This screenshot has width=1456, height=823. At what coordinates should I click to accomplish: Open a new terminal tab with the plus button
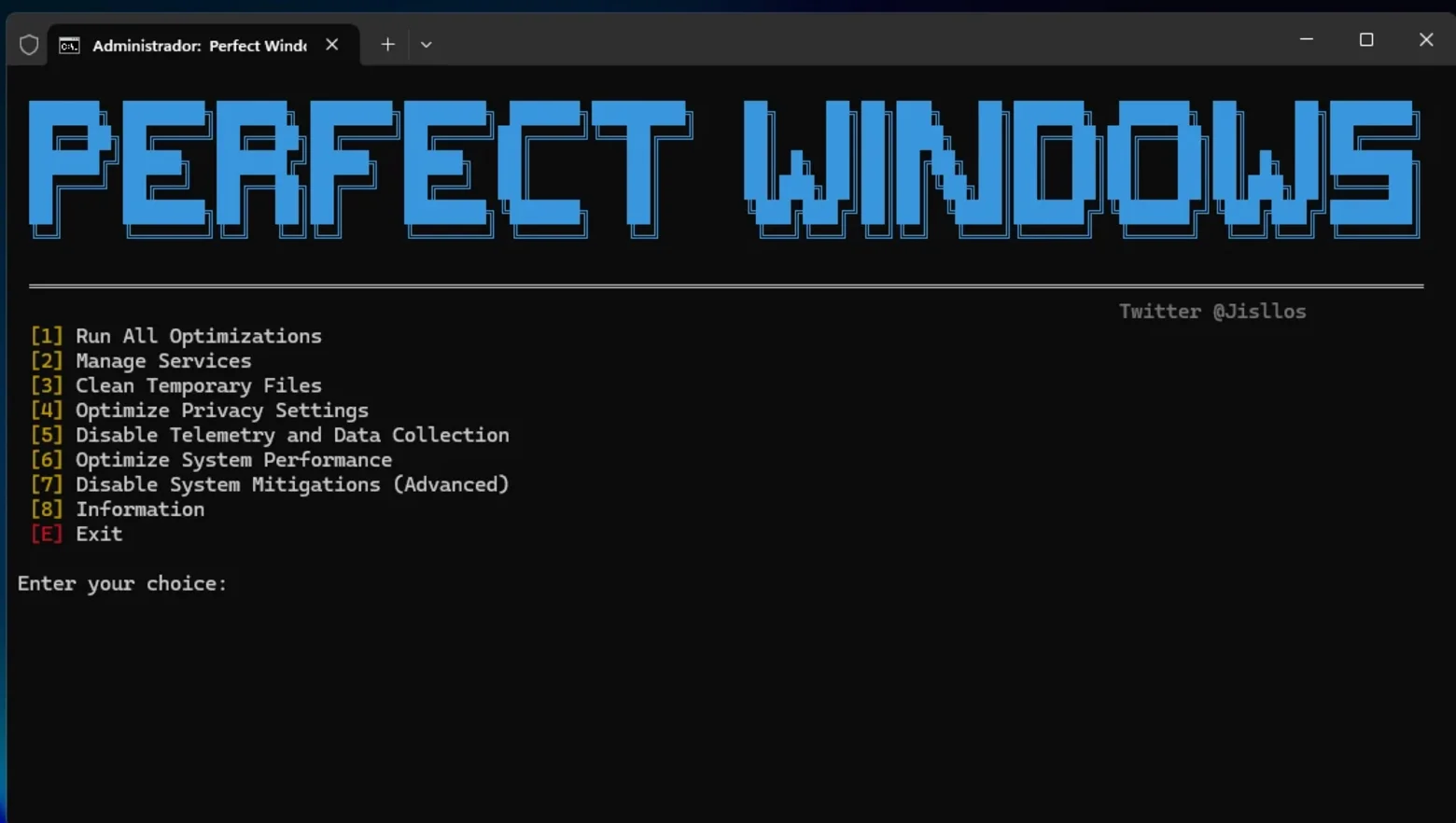pos(388,45)
